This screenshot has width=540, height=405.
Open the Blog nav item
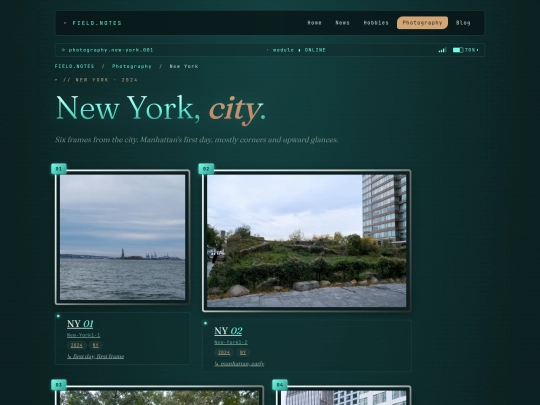coord(463,23)
